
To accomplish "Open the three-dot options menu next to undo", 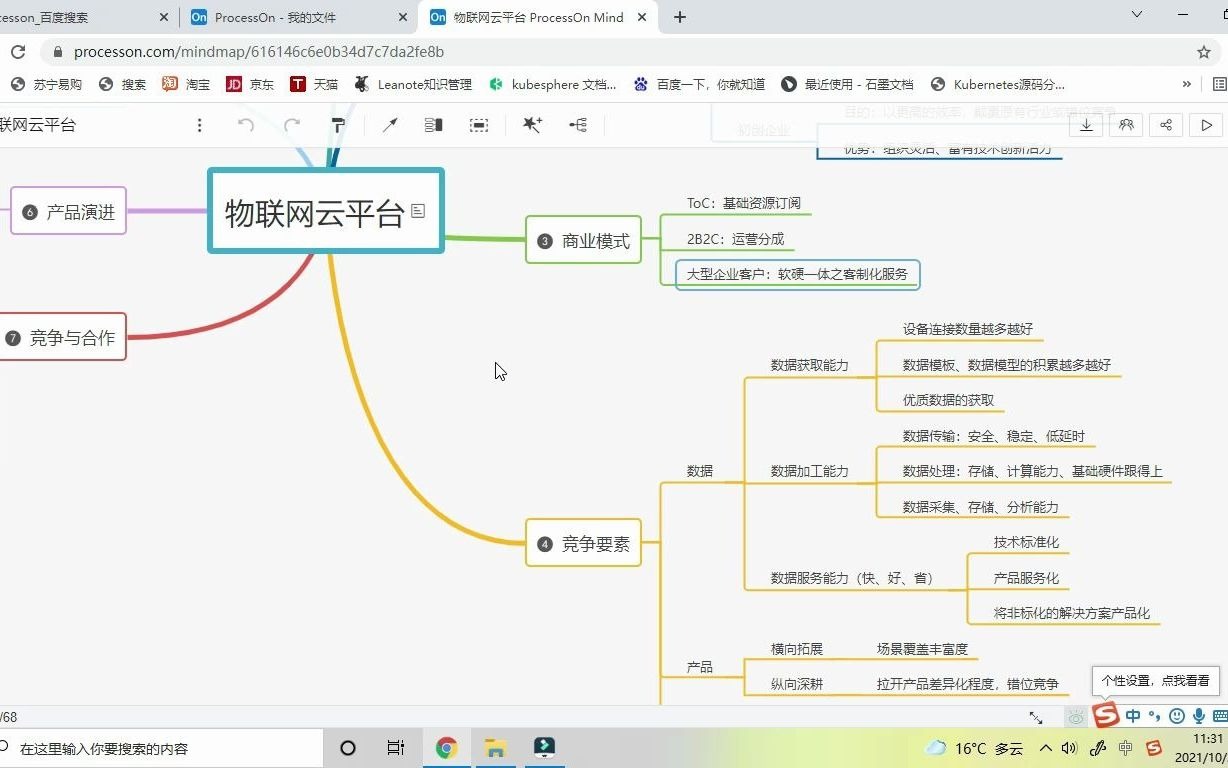I will (199, 125).
